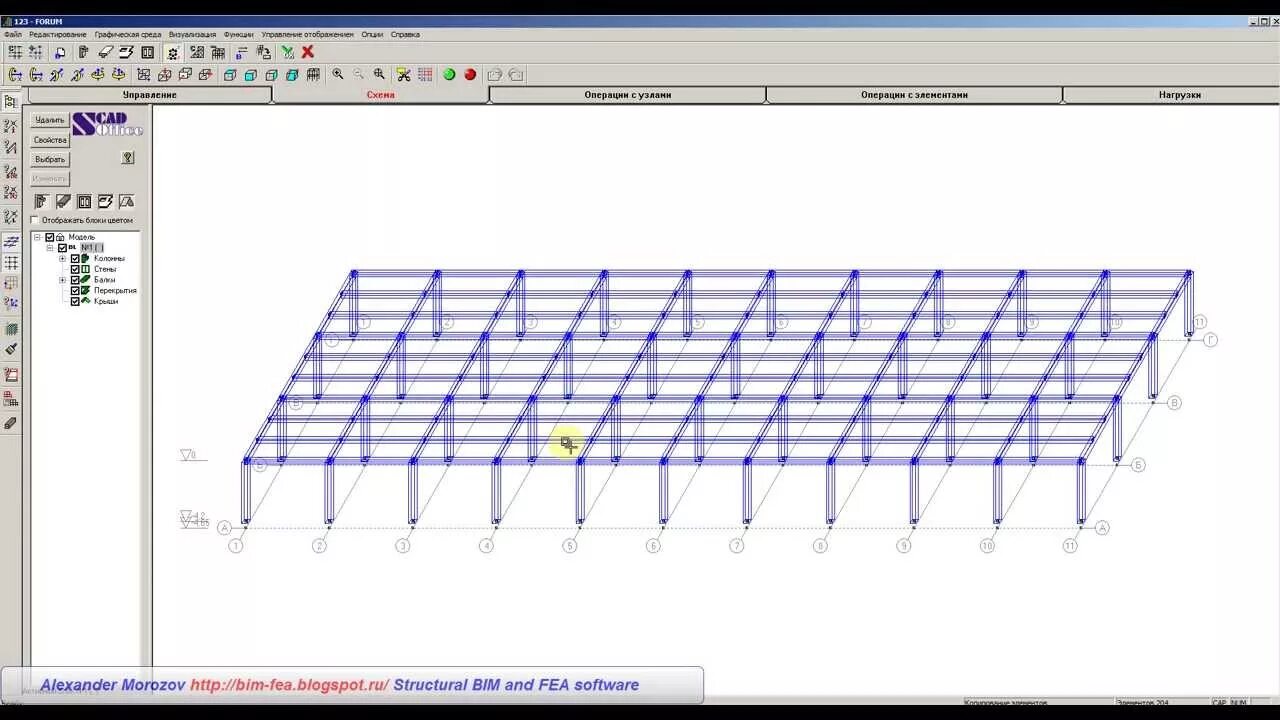Click the Свойства button

click(x=50, y=140)
